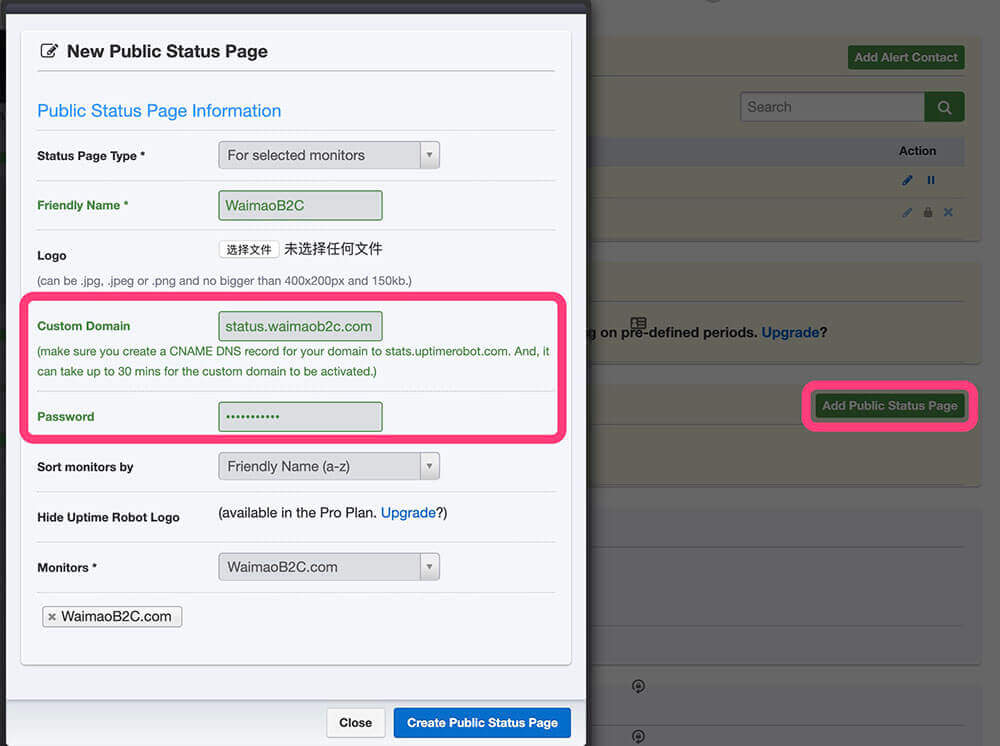Screen dimensions: 1000x746
Task: Expand the Sort monitors by dropdown
Action: pyautogui.click(x=328, y=466)
